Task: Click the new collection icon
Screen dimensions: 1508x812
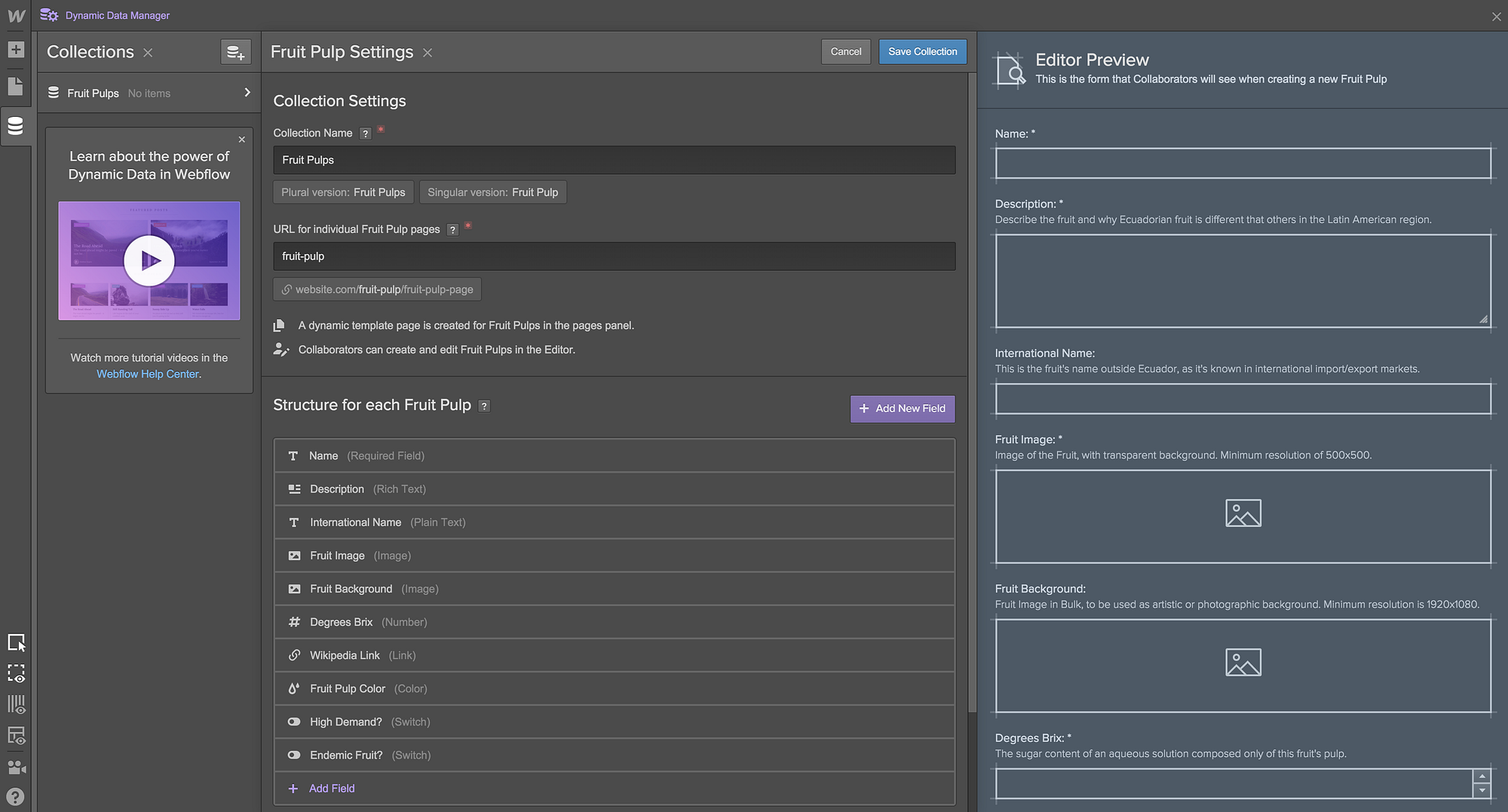Action: pos(235,52)
